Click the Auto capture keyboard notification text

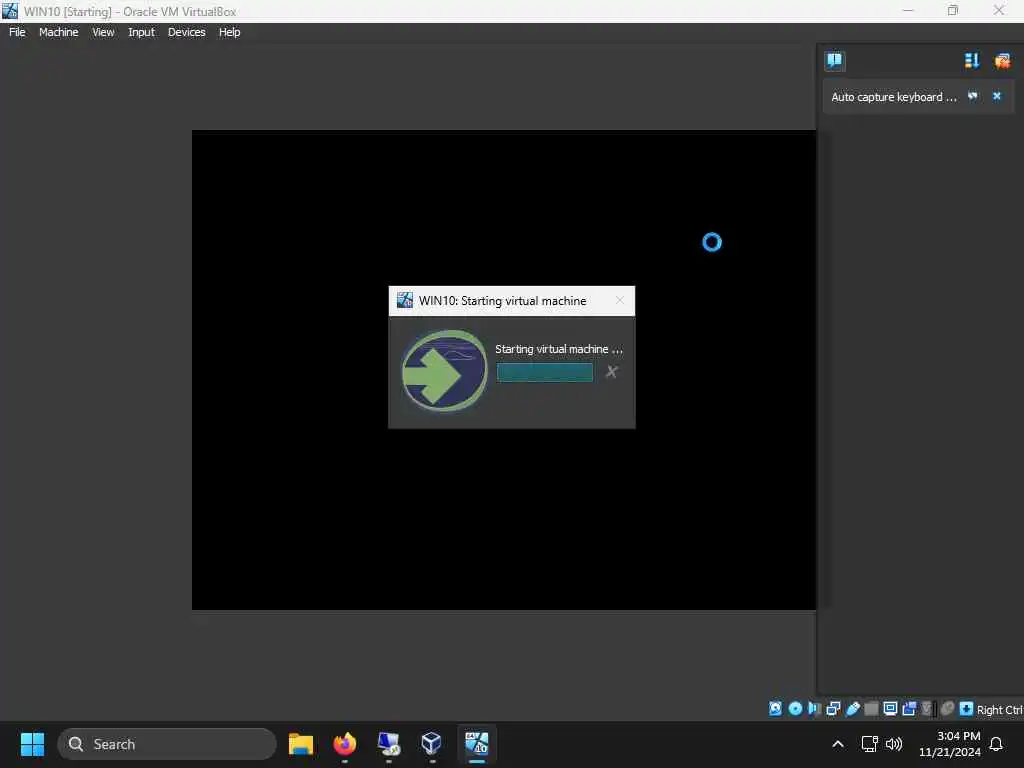893,97
